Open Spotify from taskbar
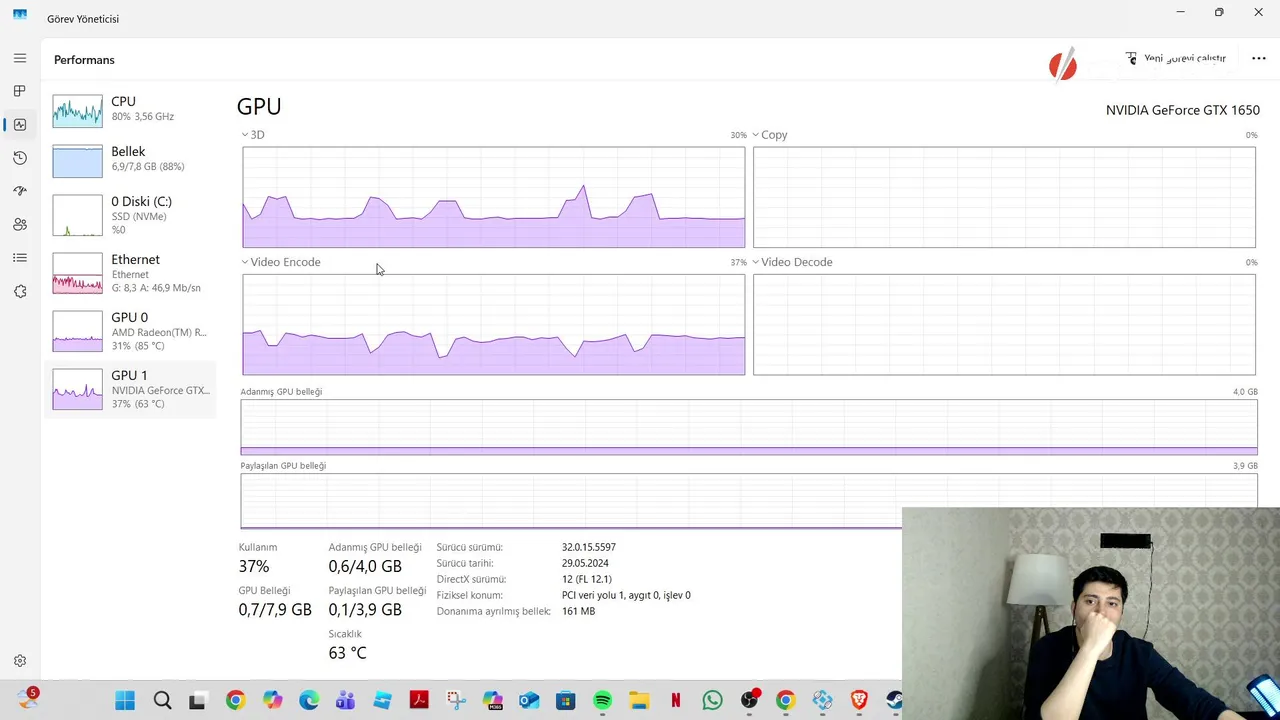1280x720 pixels. coord(602,701)
